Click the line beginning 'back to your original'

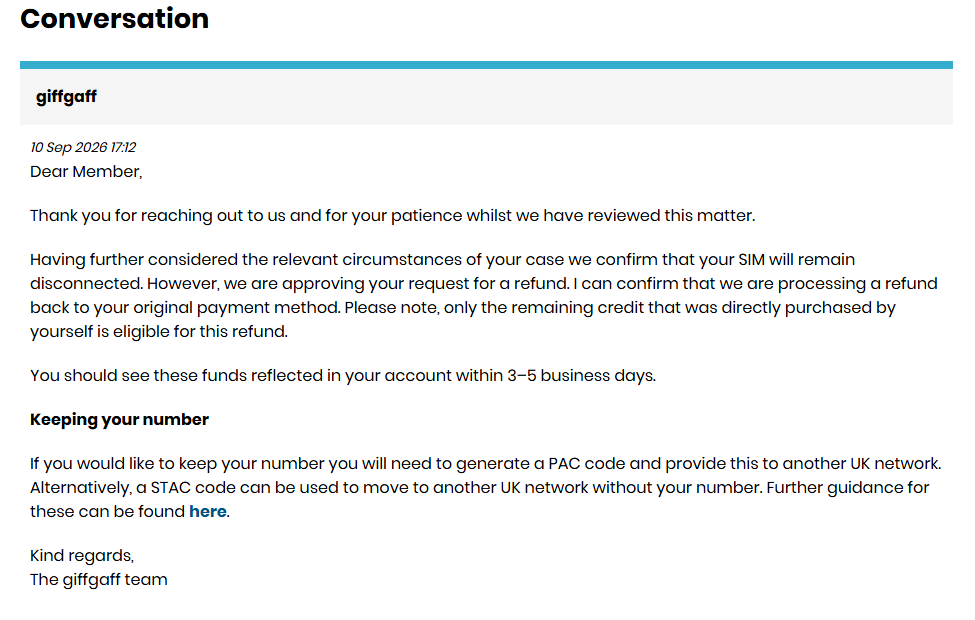[463, 308]
